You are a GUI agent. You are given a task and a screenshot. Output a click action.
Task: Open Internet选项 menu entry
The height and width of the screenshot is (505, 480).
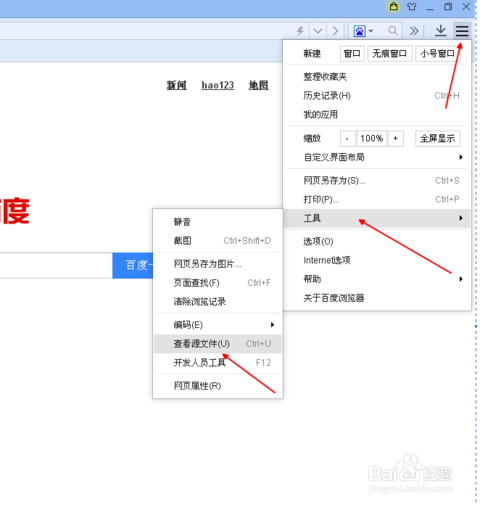click(x=377, y=260)
